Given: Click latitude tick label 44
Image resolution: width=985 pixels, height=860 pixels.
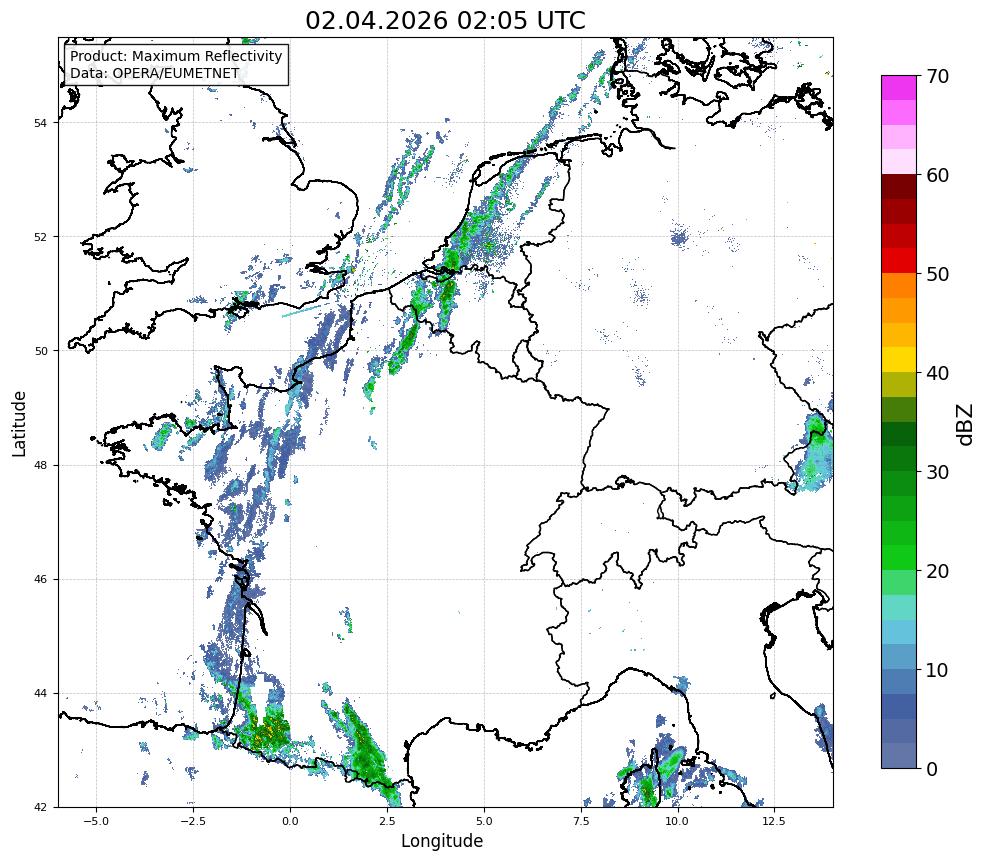Looking at the screenshot, I should [x=40, y=694].
